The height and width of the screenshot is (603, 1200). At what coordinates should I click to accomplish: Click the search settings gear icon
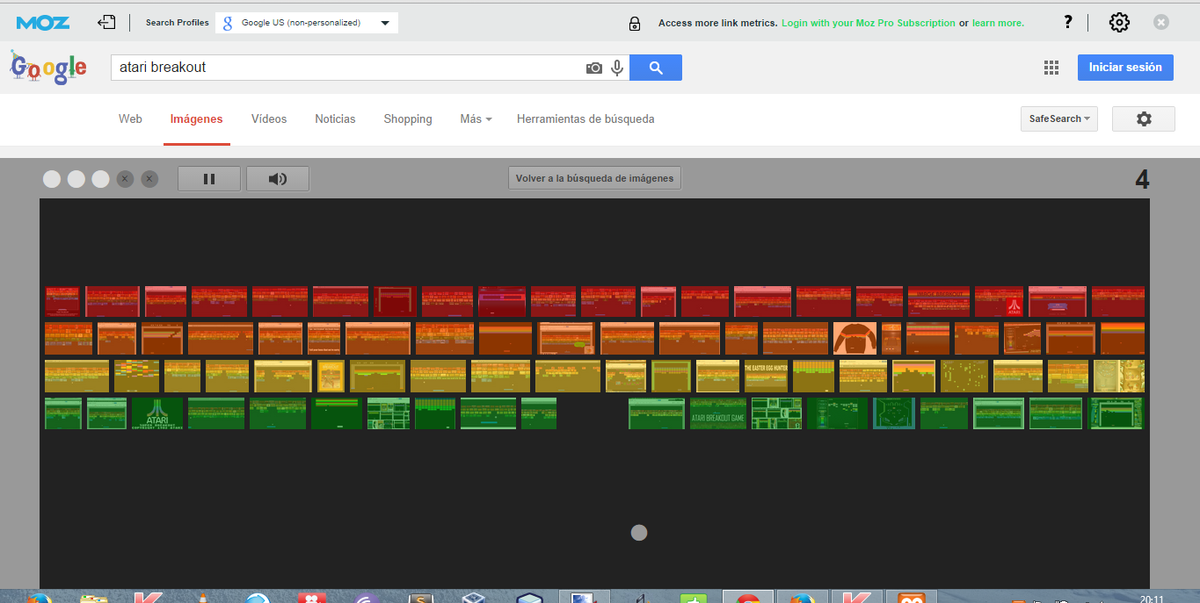pos(1143,118)
